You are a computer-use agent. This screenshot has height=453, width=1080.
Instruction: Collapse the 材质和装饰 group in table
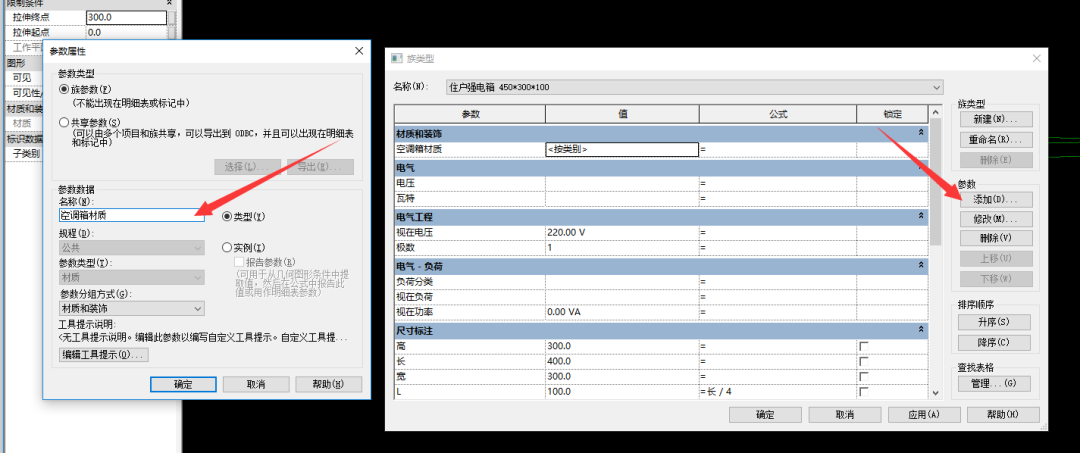tap(922, 131)
